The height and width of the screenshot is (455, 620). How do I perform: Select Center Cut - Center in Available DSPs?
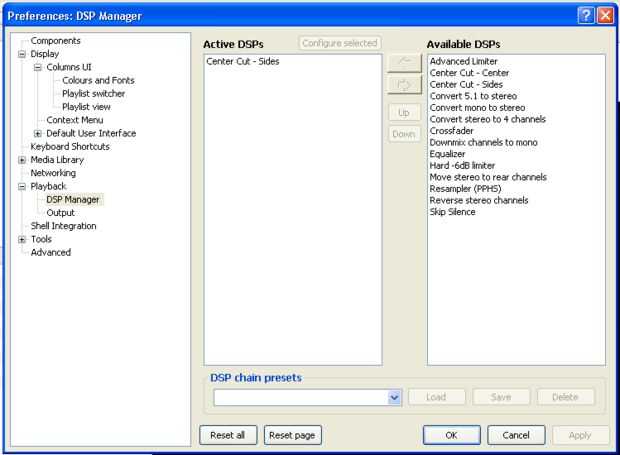pos(469,73)
